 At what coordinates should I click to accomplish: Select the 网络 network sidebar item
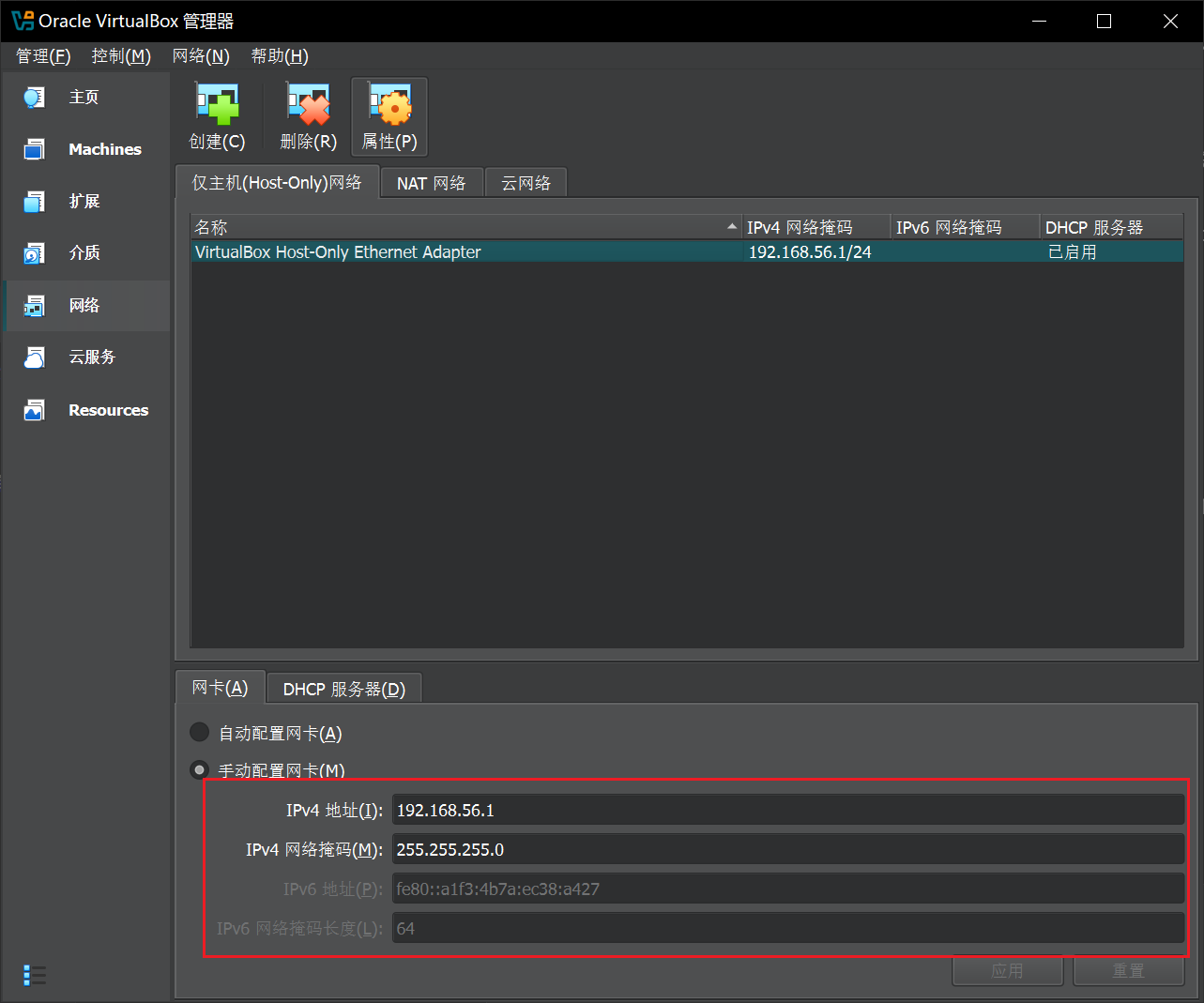pos(86,306)
